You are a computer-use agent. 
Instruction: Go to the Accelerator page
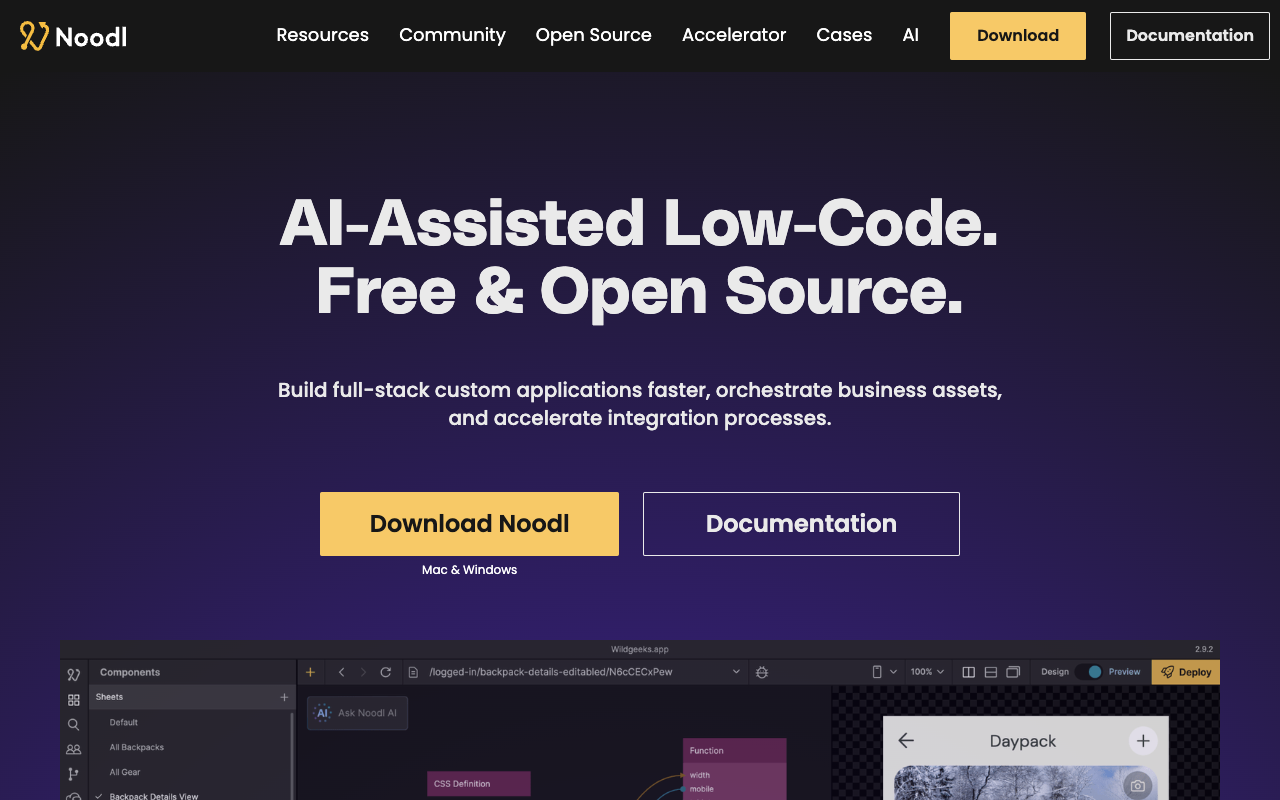pyautogui.click(x=734, y=35)
